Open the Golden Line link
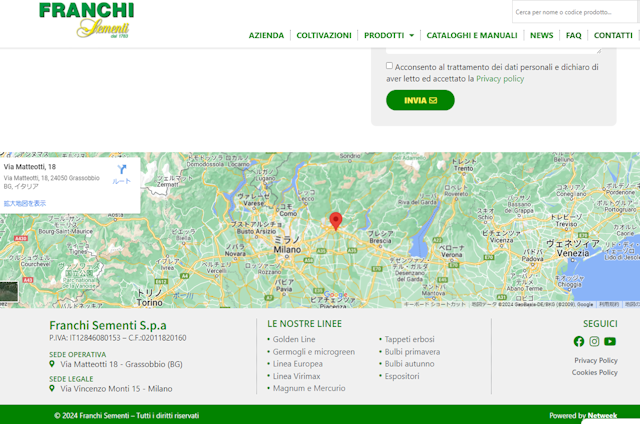This screenshot has width=640, height=424. pos(294,339)
